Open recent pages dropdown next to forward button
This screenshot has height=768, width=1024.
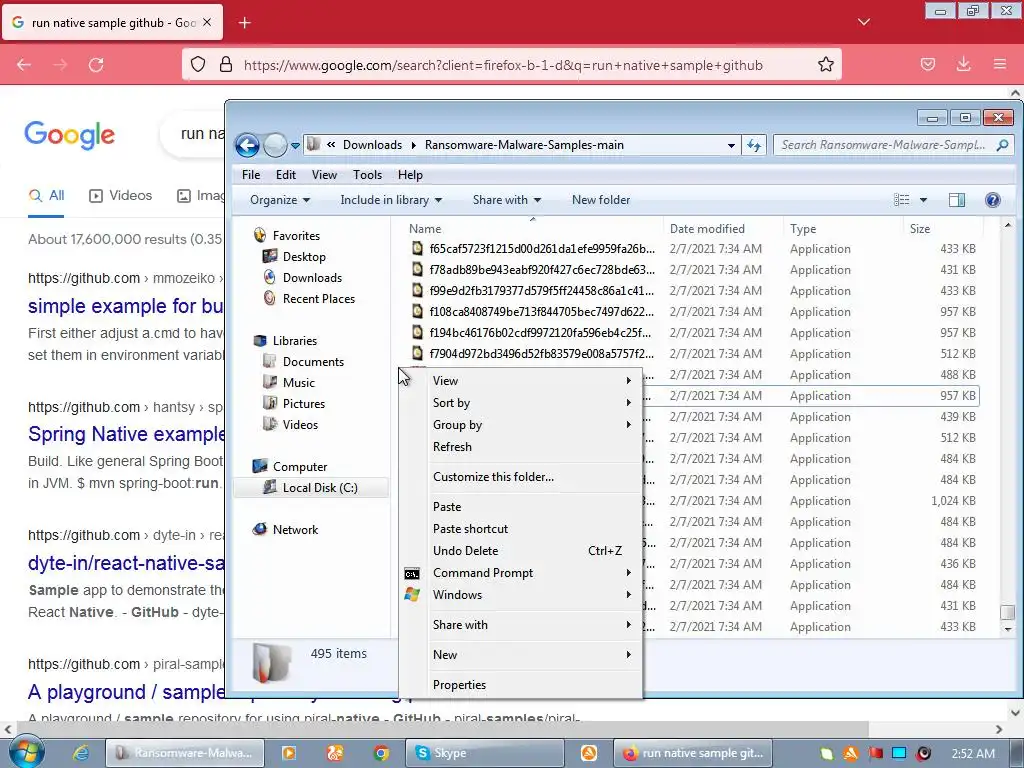pos(295,145)
